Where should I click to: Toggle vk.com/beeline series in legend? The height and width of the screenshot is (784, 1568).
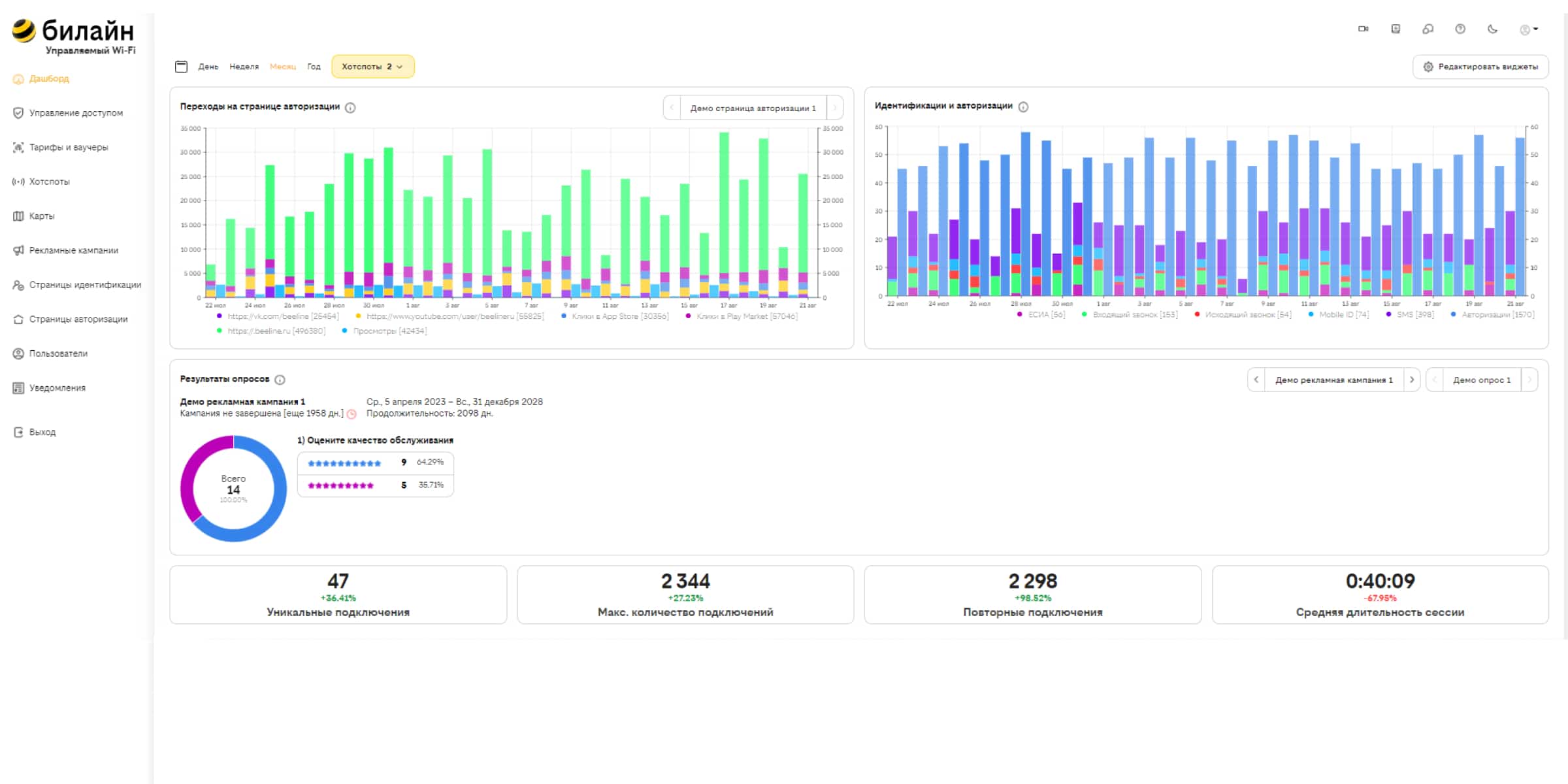[278, 316]
